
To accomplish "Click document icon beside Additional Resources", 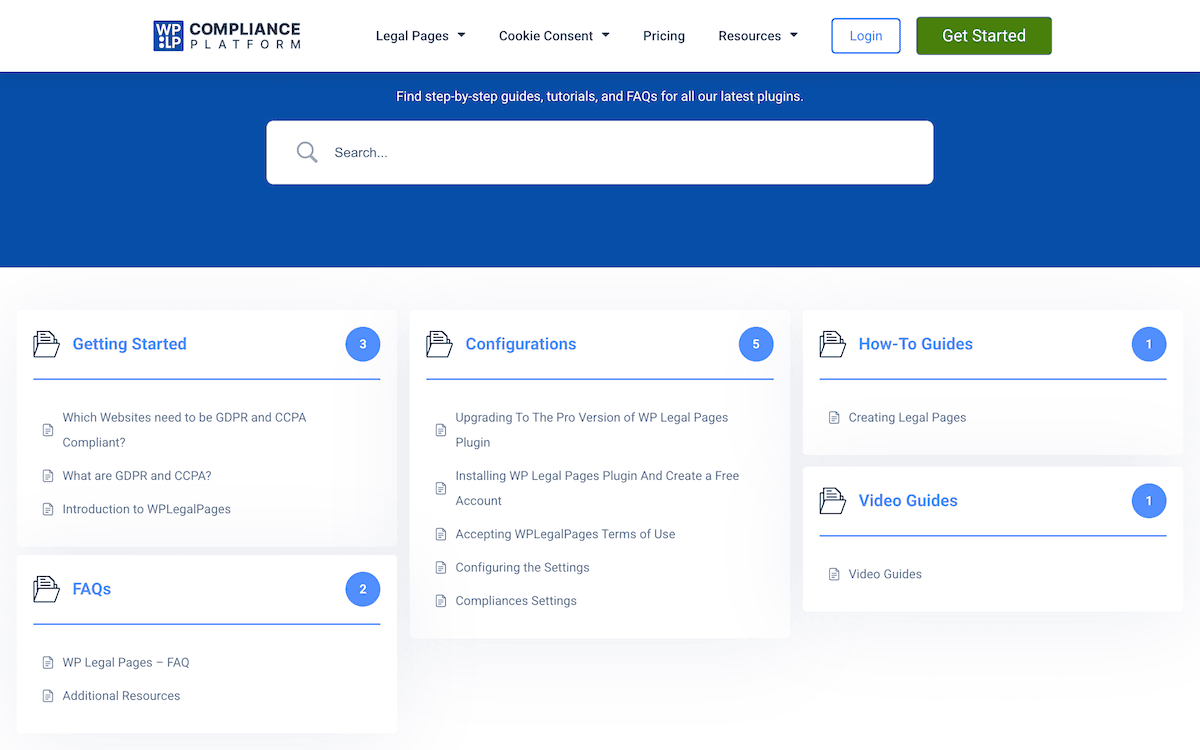I will 47,696.
